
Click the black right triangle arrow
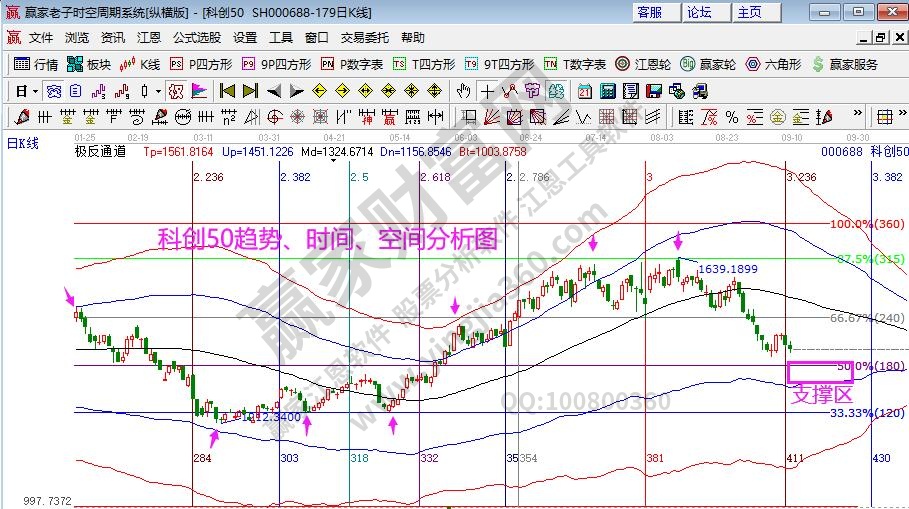click(296, 91)
